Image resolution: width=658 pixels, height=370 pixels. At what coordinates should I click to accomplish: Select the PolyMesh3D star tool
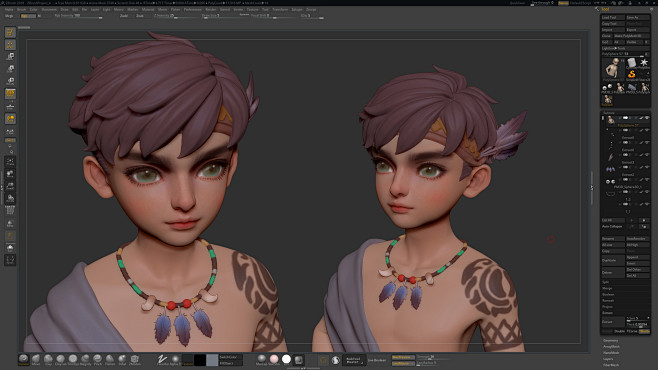tap(644, 63)
